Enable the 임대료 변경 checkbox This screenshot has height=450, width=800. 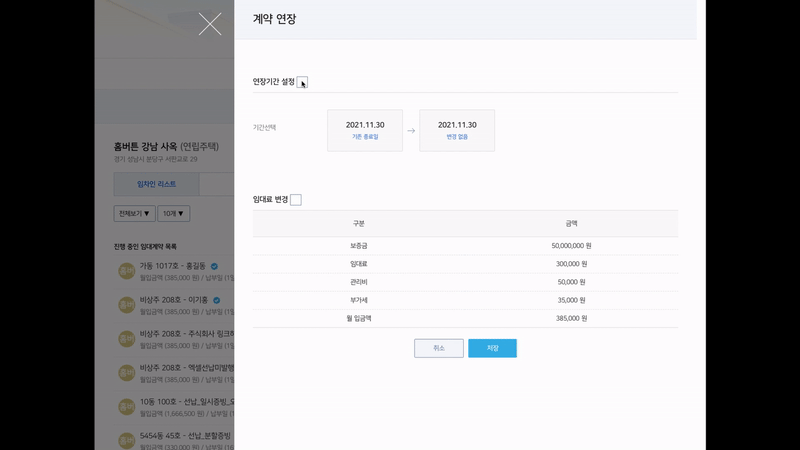[296, 199]
